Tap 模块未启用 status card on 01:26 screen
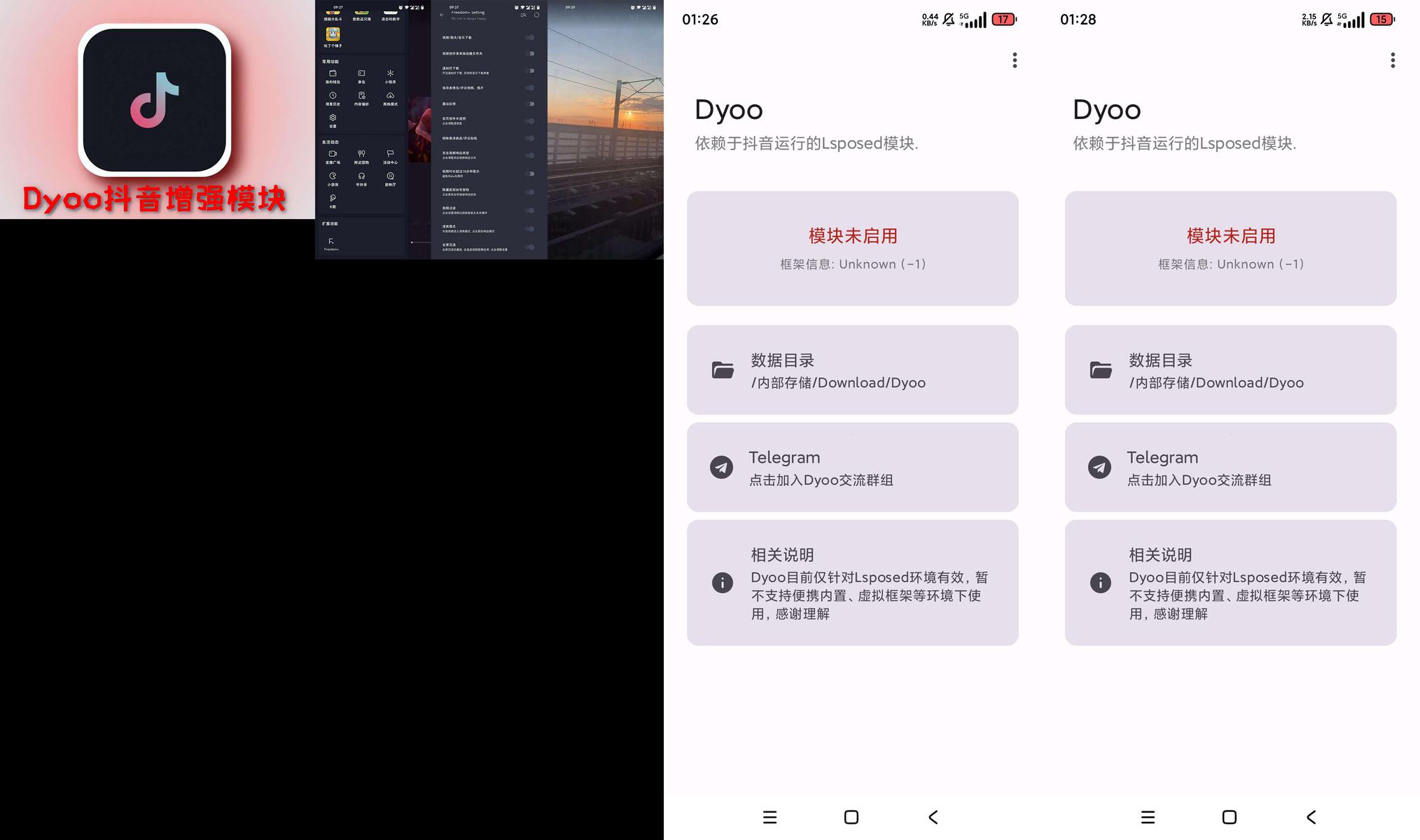This screenshot has width=1420, height=840. [852, 248]
